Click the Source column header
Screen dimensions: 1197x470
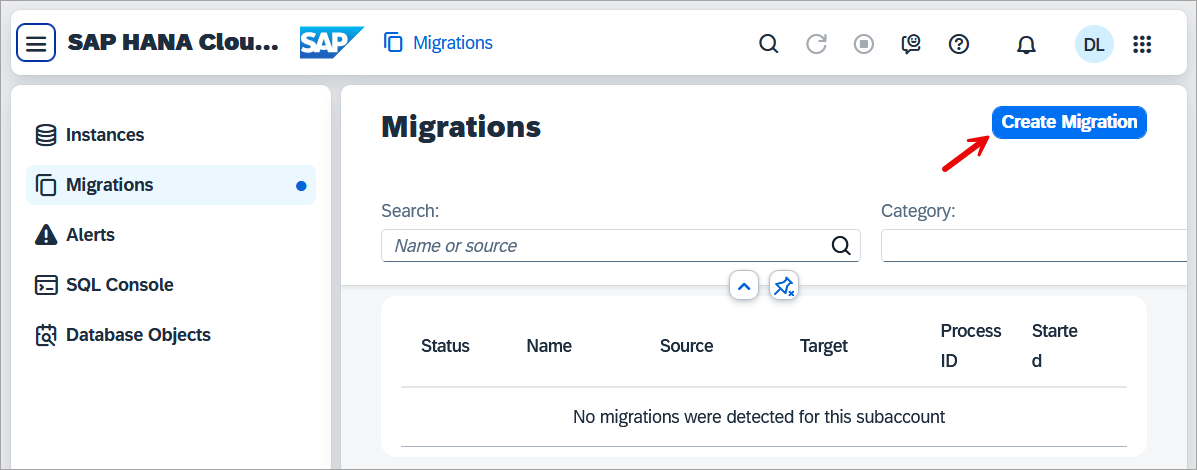pyautogui.click(x=686, y=346)
